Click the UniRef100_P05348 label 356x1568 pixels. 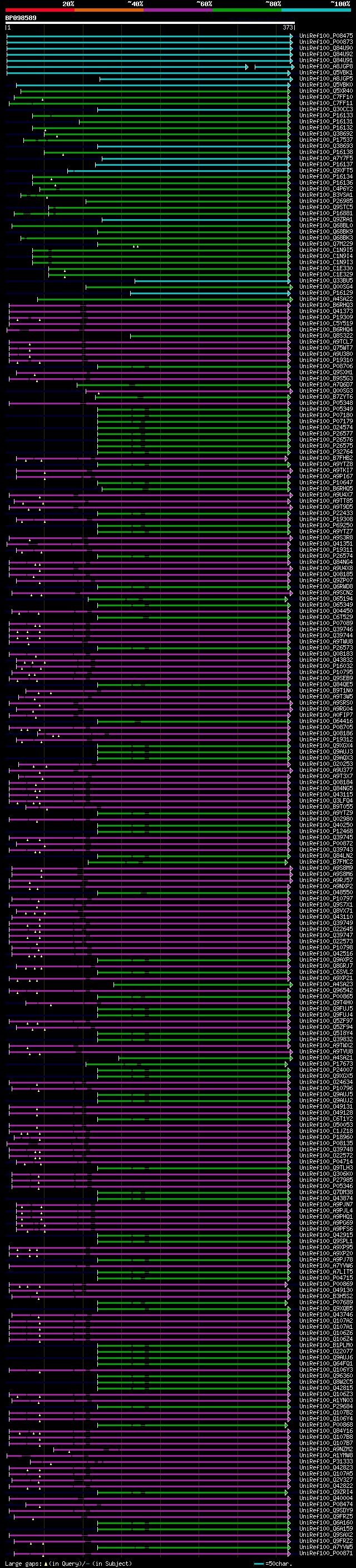[x=326, y=403]
